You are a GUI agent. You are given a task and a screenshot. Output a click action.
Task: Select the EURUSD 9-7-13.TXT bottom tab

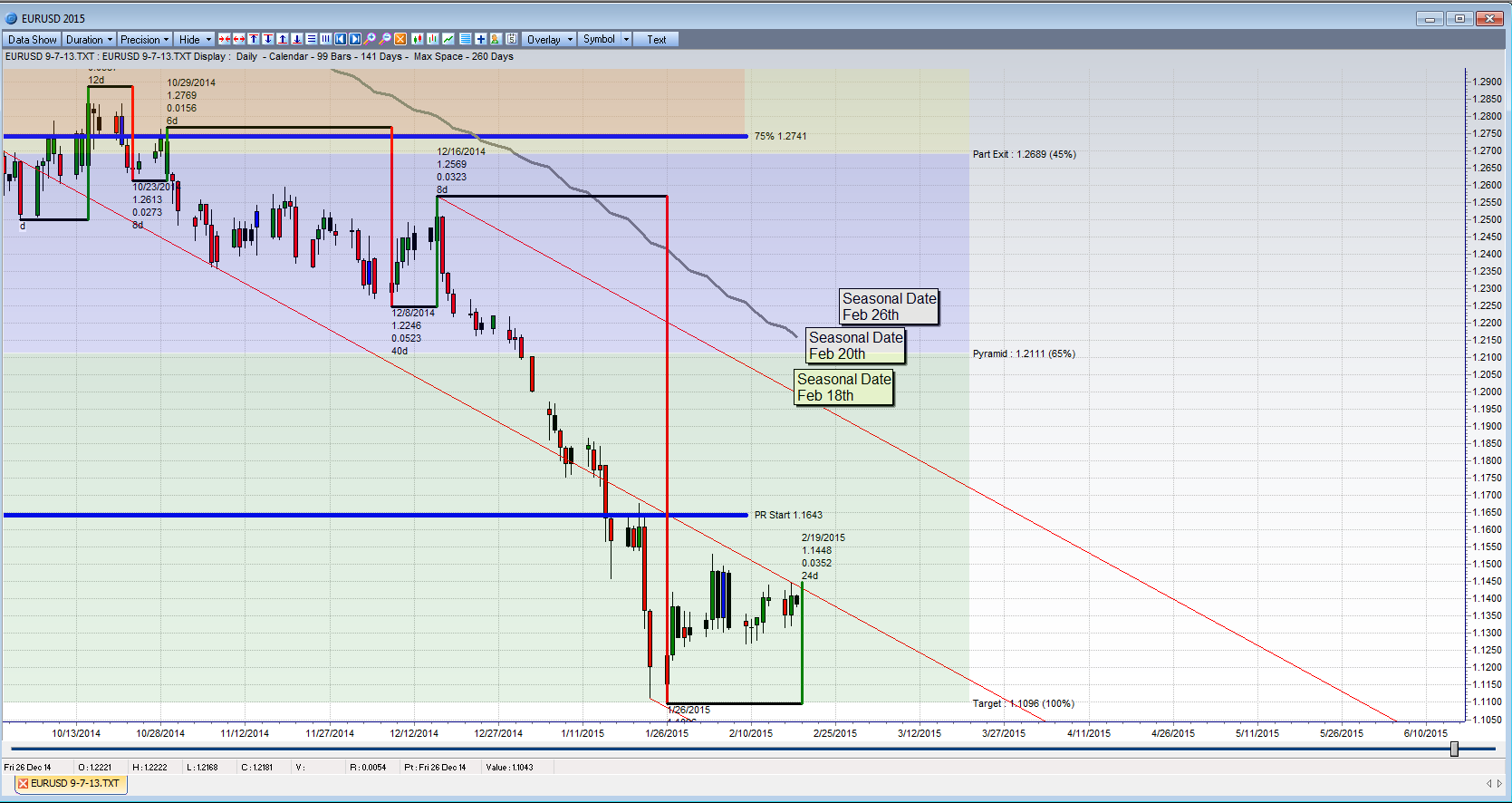pos(69,783)
